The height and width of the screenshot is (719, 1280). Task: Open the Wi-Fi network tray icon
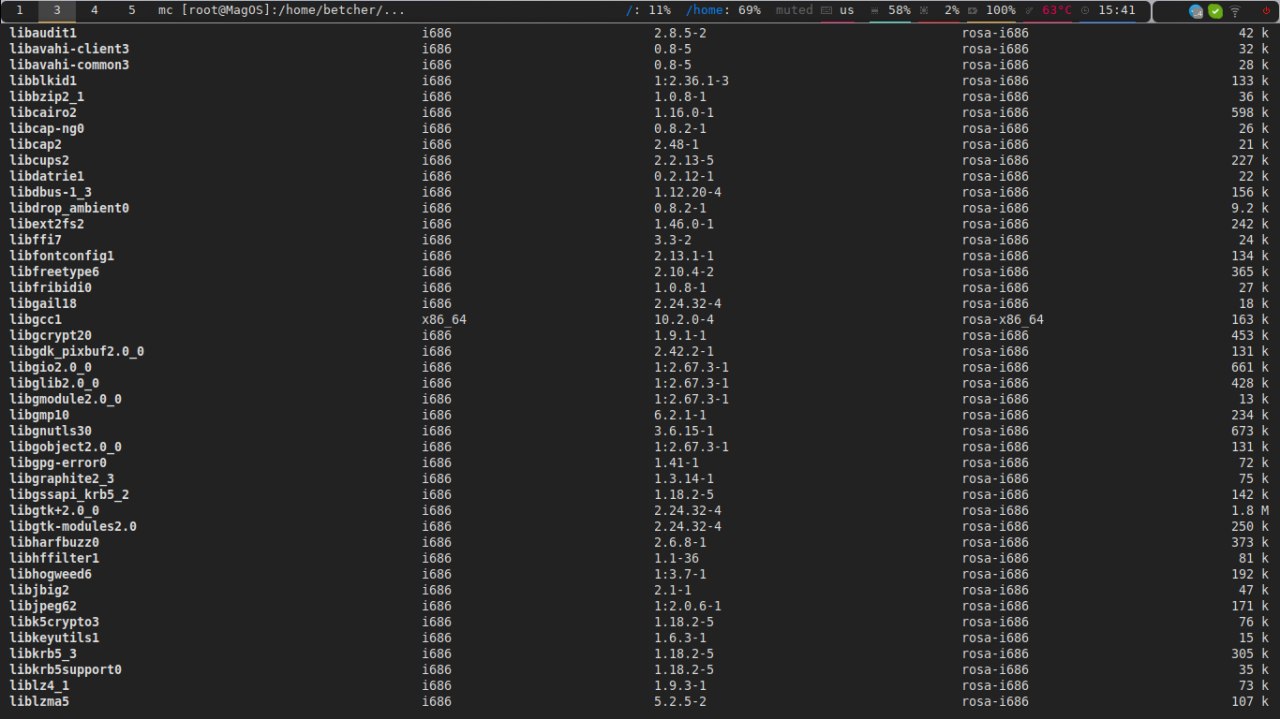click(1235, 11)
